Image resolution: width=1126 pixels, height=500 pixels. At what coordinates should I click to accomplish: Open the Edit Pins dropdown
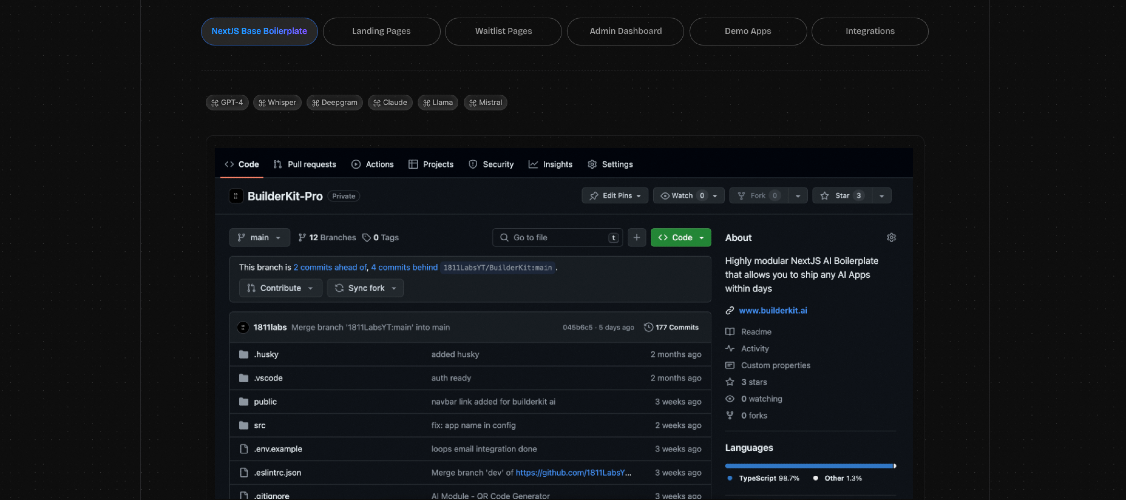615,195
